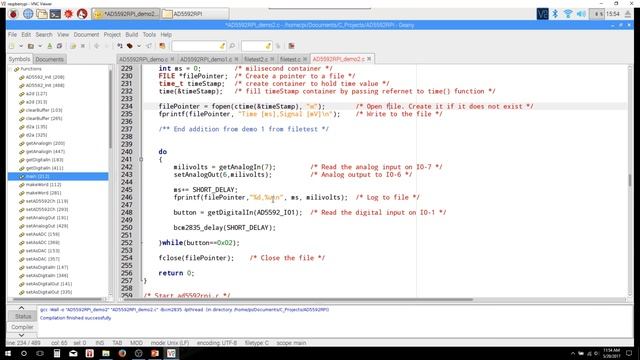Launch the terminal from Pi panel
Image resolution: width=640 pixels, height=360 pixels.
(55, 14)
